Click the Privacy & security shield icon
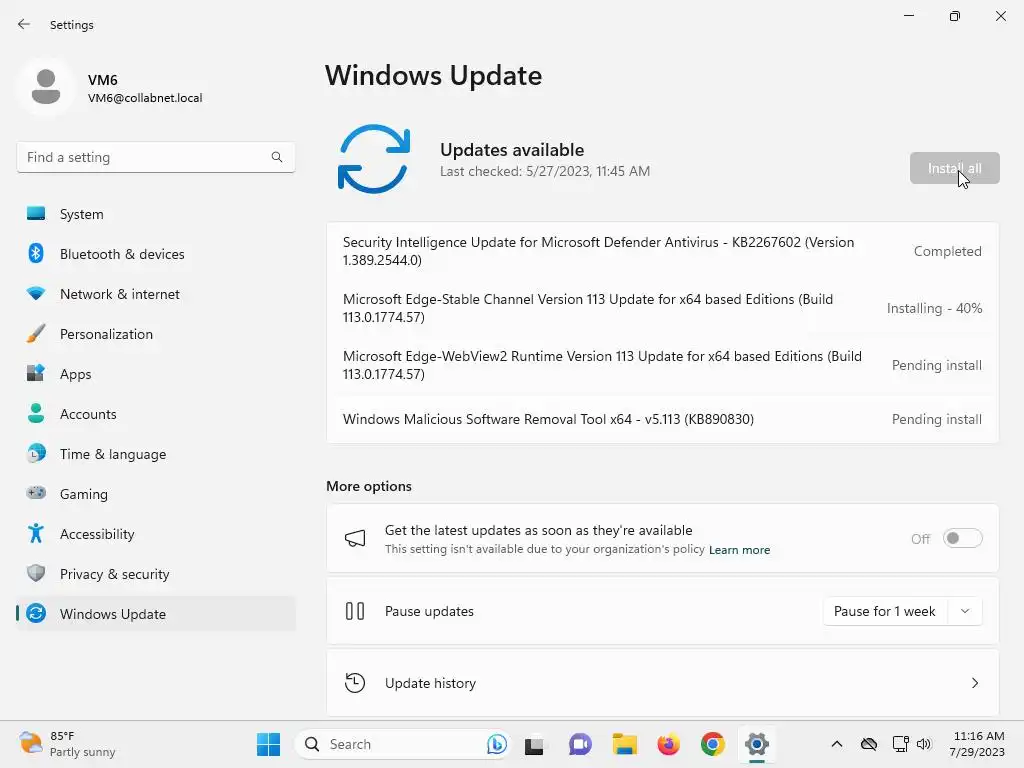The width and height of the screenshot is (1024, 768). 36,573
